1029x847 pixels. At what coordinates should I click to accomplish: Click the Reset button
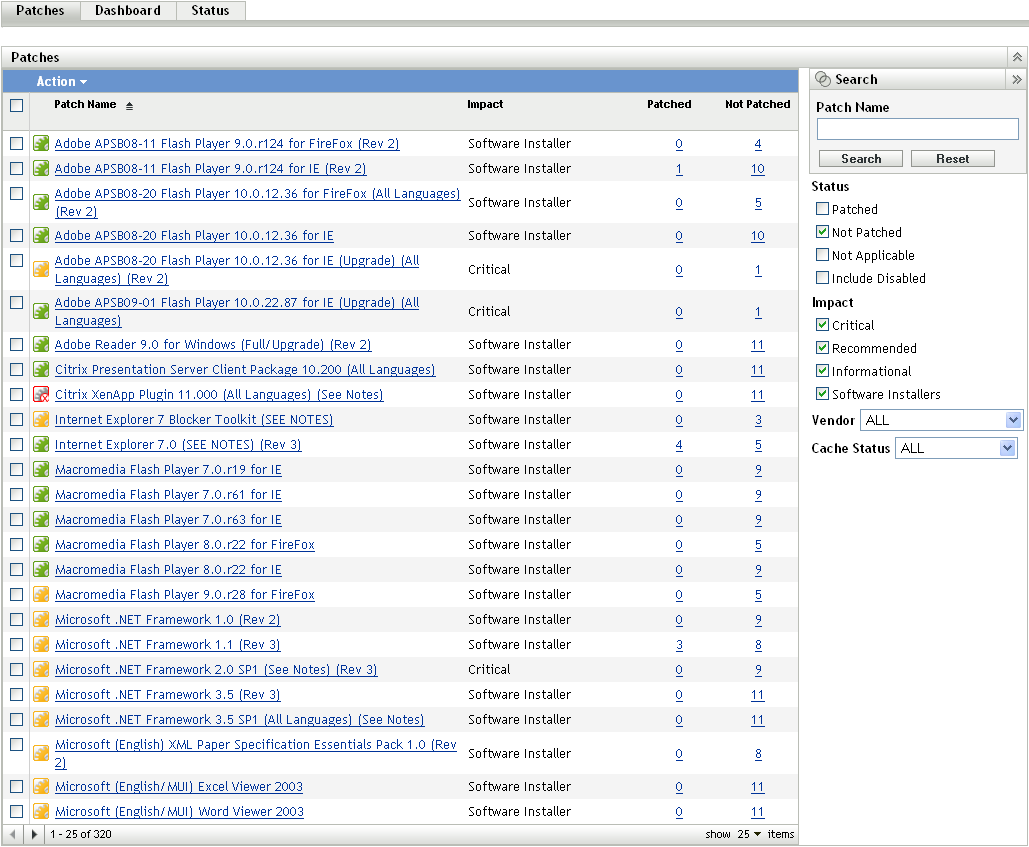952,159
